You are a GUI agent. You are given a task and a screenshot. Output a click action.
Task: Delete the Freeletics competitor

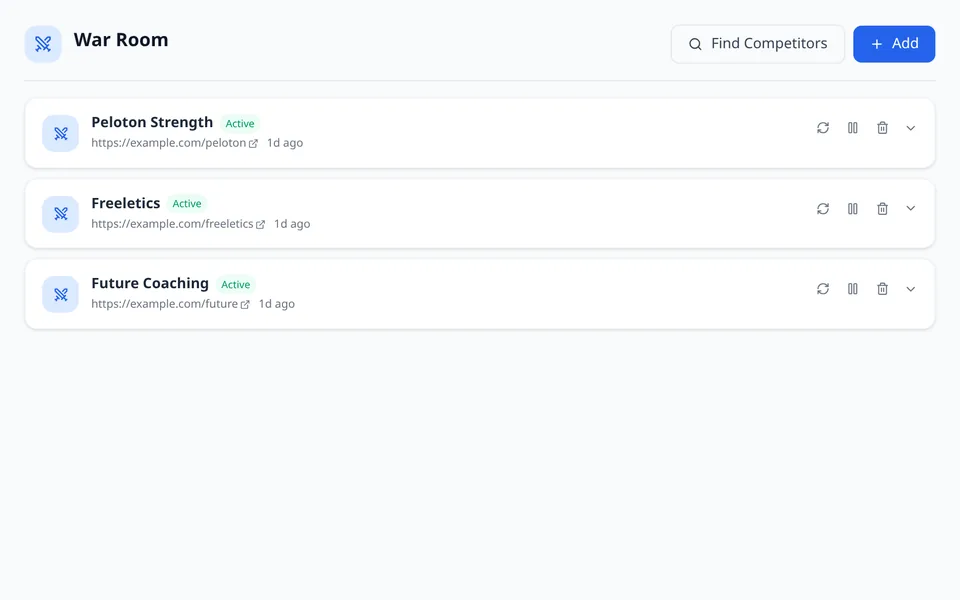pos(882,209)
